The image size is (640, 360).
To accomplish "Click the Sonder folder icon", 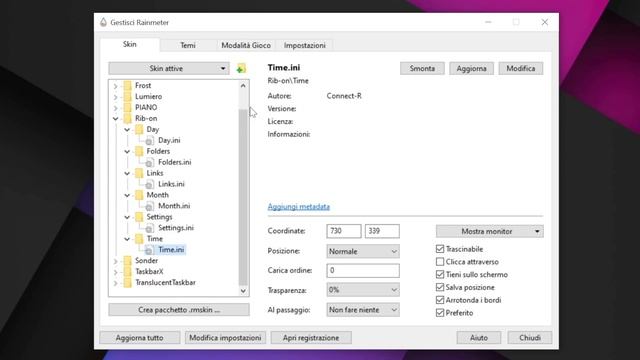I will click(128, 260).
